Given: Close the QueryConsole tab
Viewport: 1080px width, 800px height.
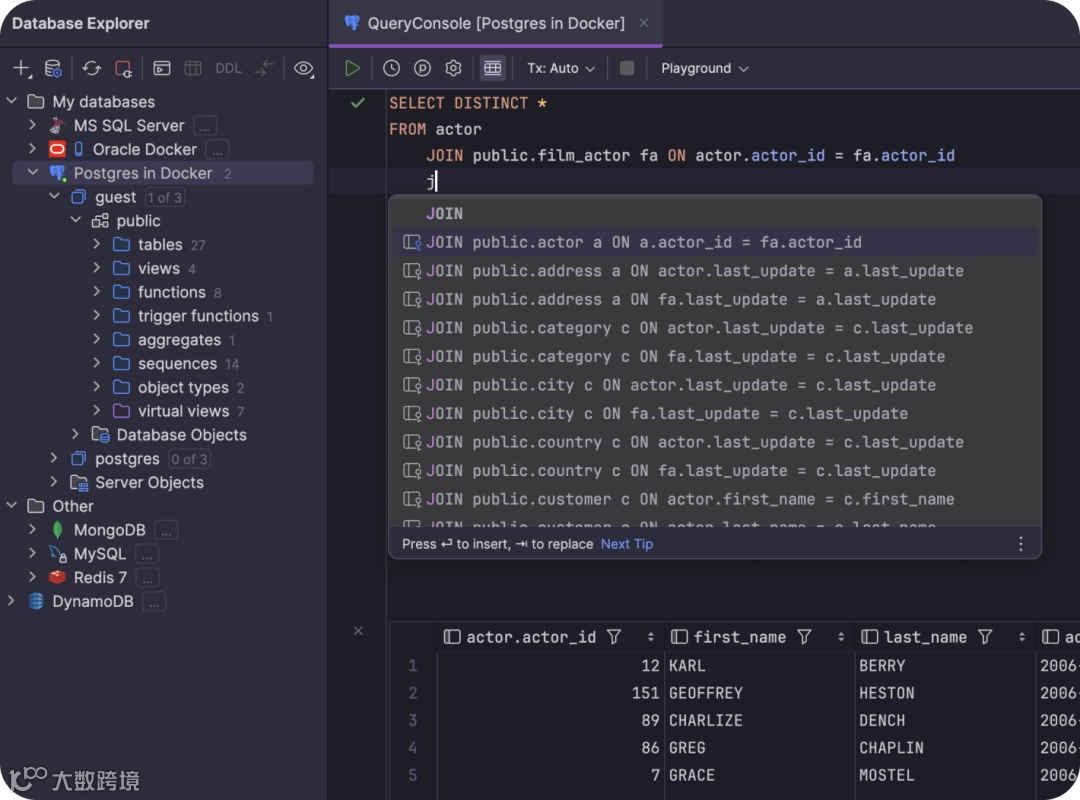Looking at the screenshot, I should click(643, 23).
